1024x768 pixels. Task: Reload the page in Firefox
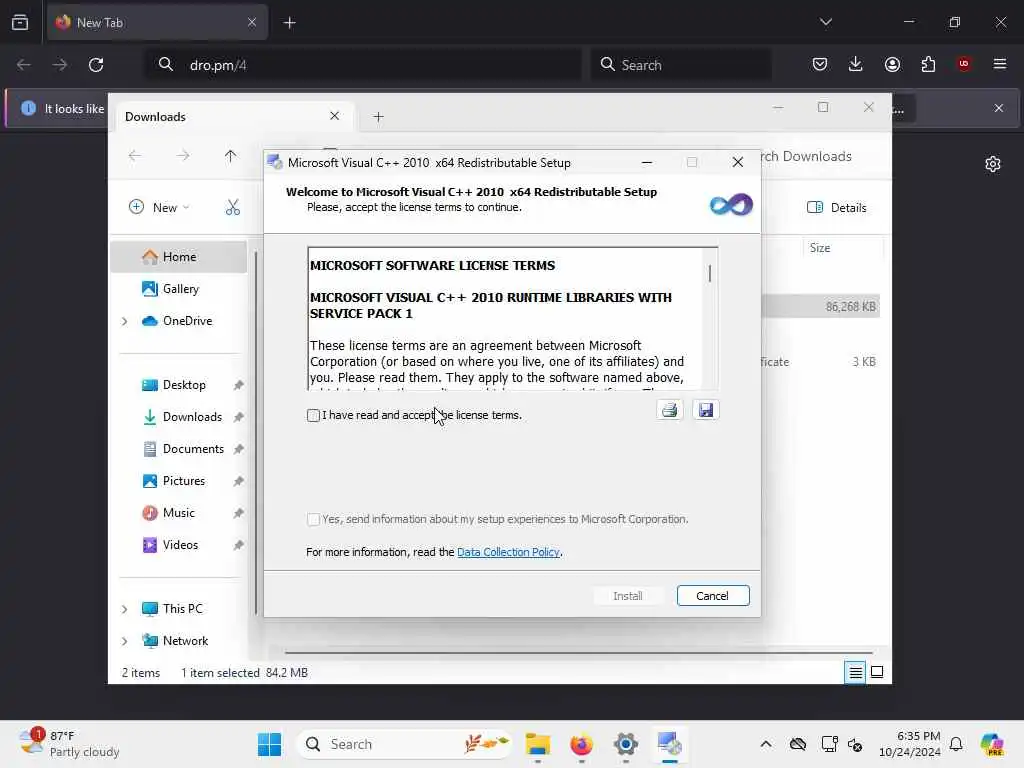[x=96, y=65]
